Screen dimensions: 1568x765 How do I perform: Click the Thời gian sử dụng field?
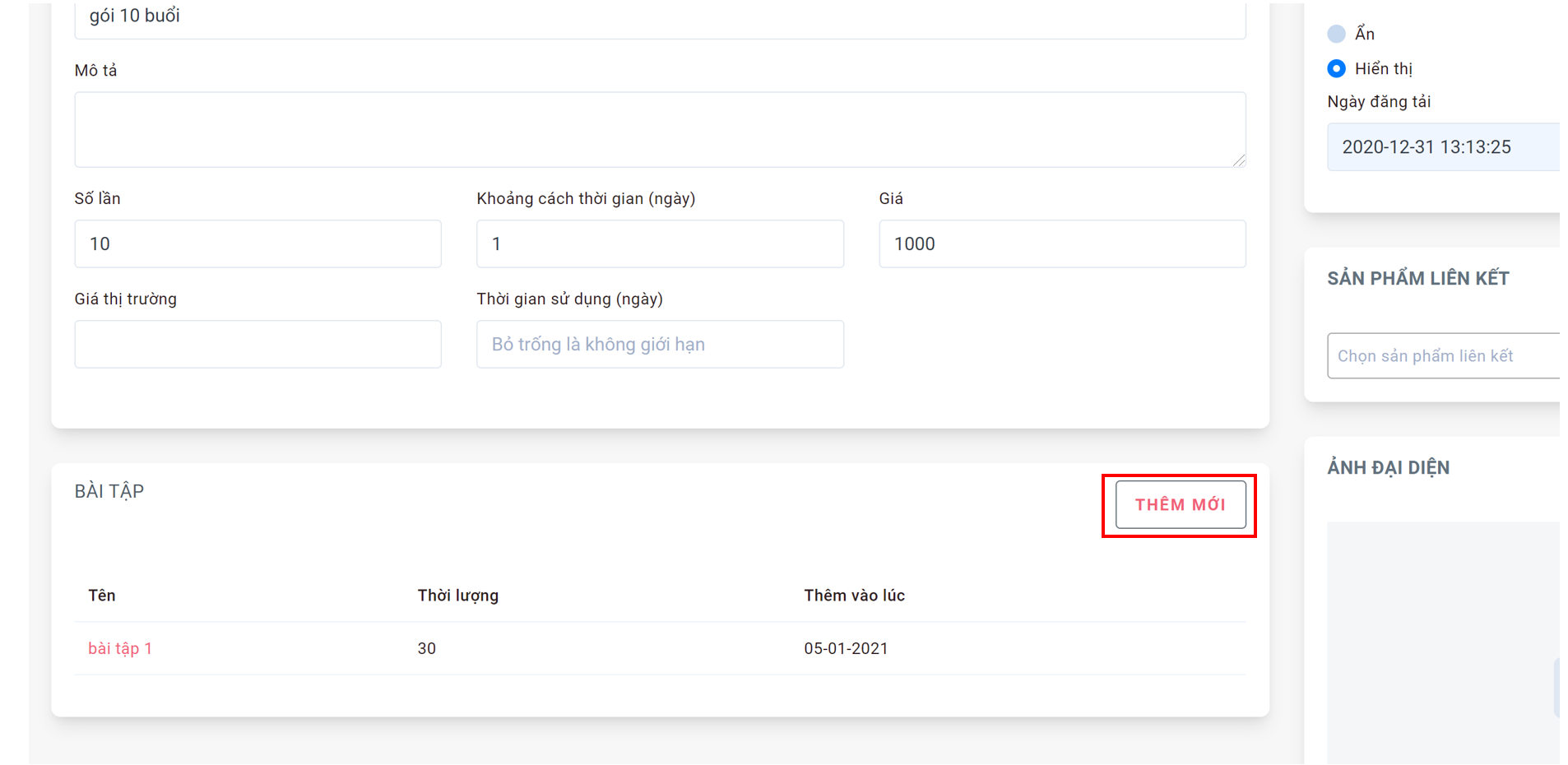click(x=660, y=344)
